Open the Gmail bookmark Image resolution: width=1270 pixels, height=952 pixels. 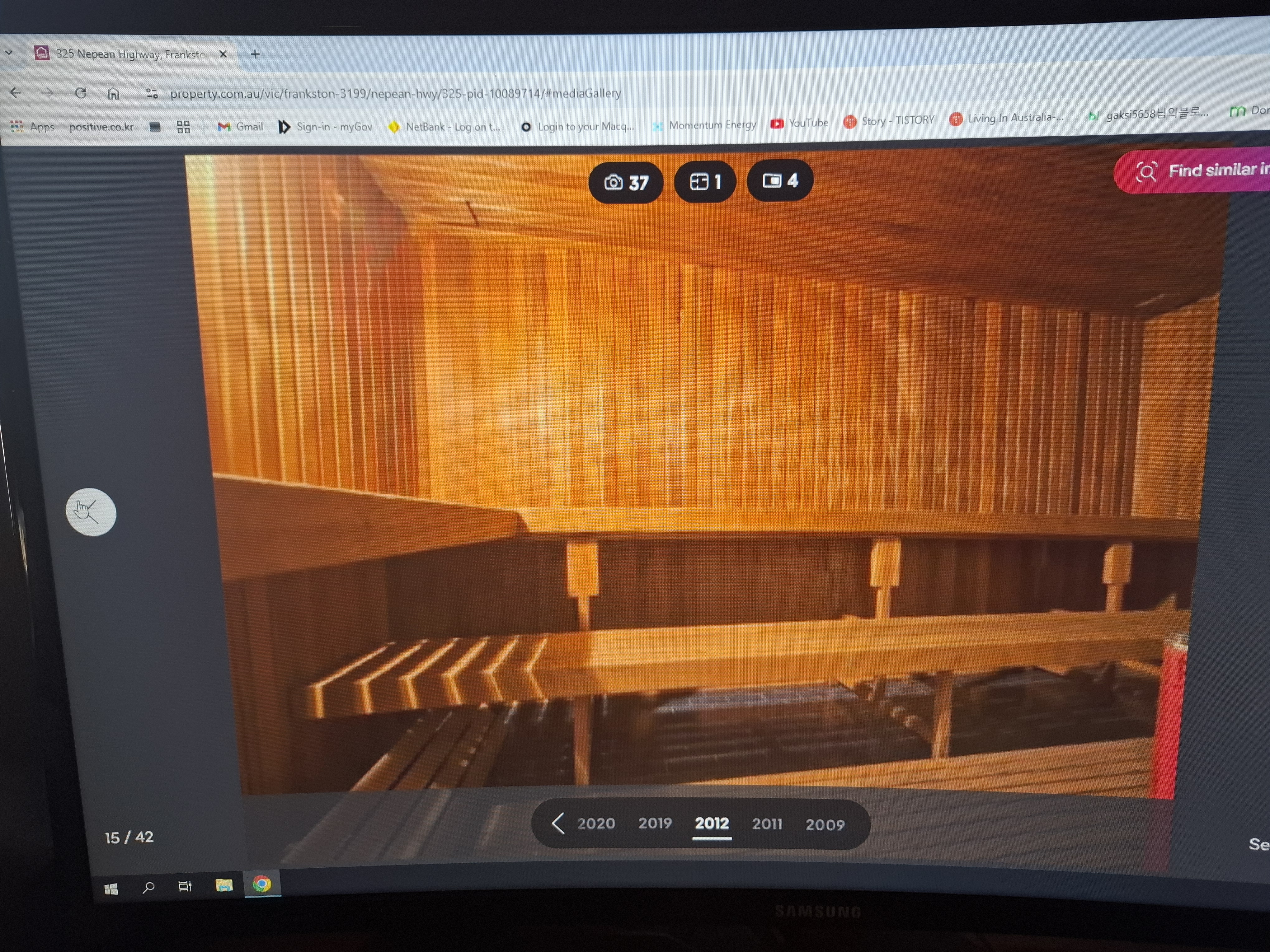pyautogui.click(x=241, y=126)
